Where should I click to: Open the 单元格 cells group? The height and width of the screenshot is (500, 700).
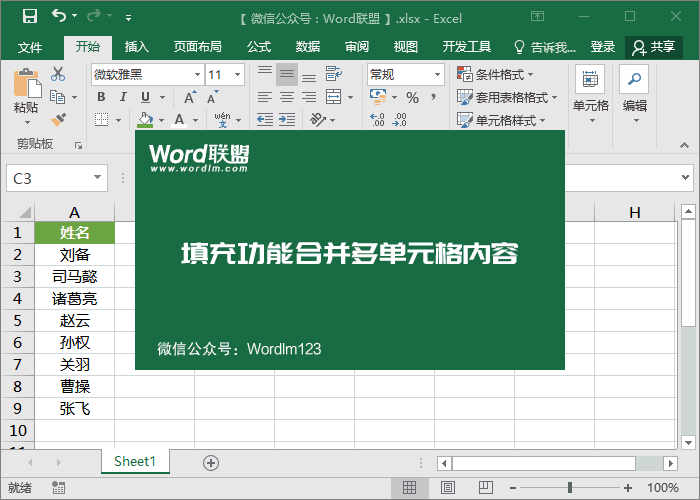591,95
